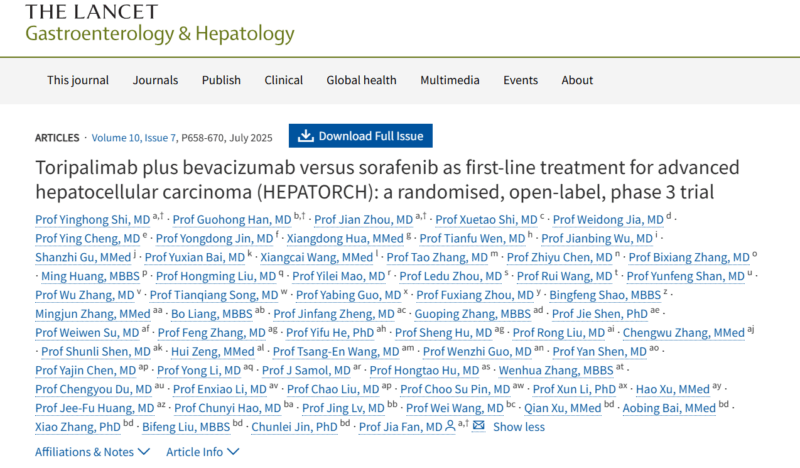Open author Prof Yilei Mao, MD
Screen dimensions: 800x468
pyautogui.click(x=339, y=277)
